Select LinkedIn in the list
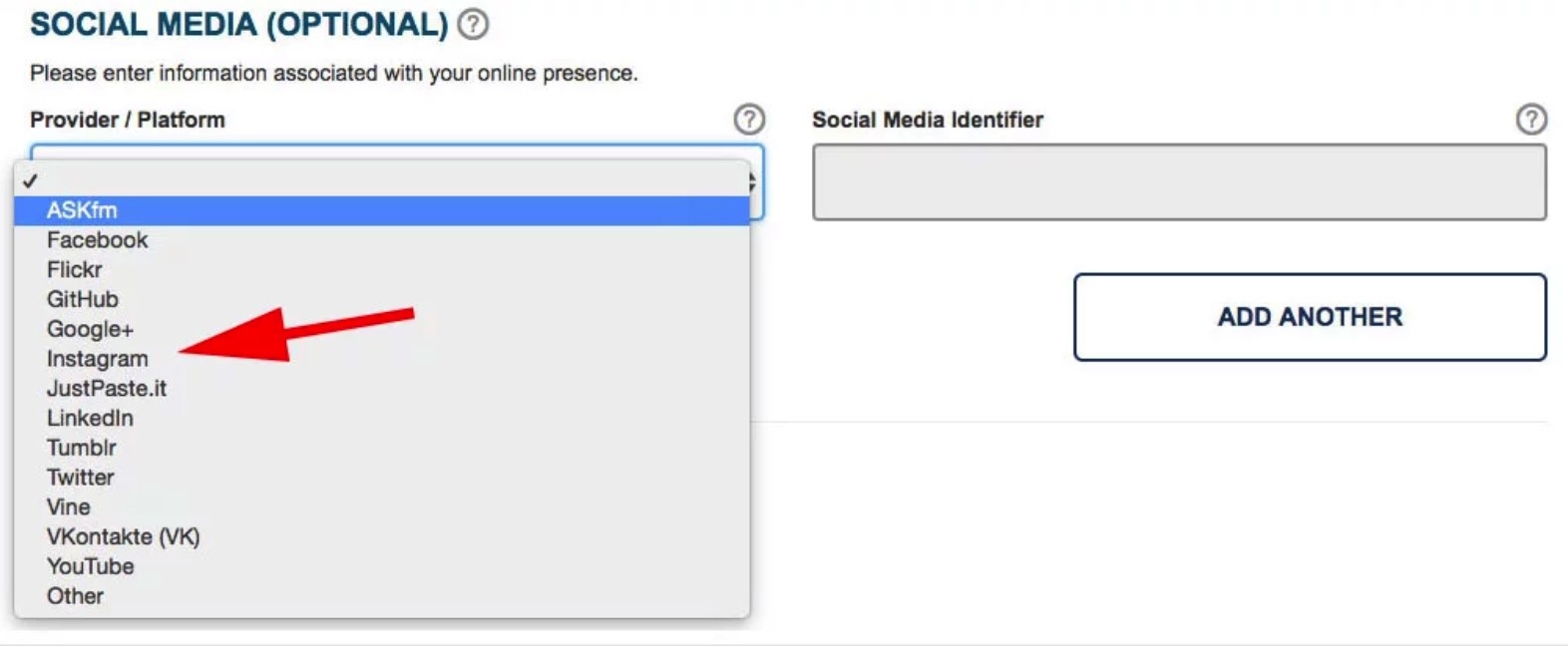 point(90,418)
